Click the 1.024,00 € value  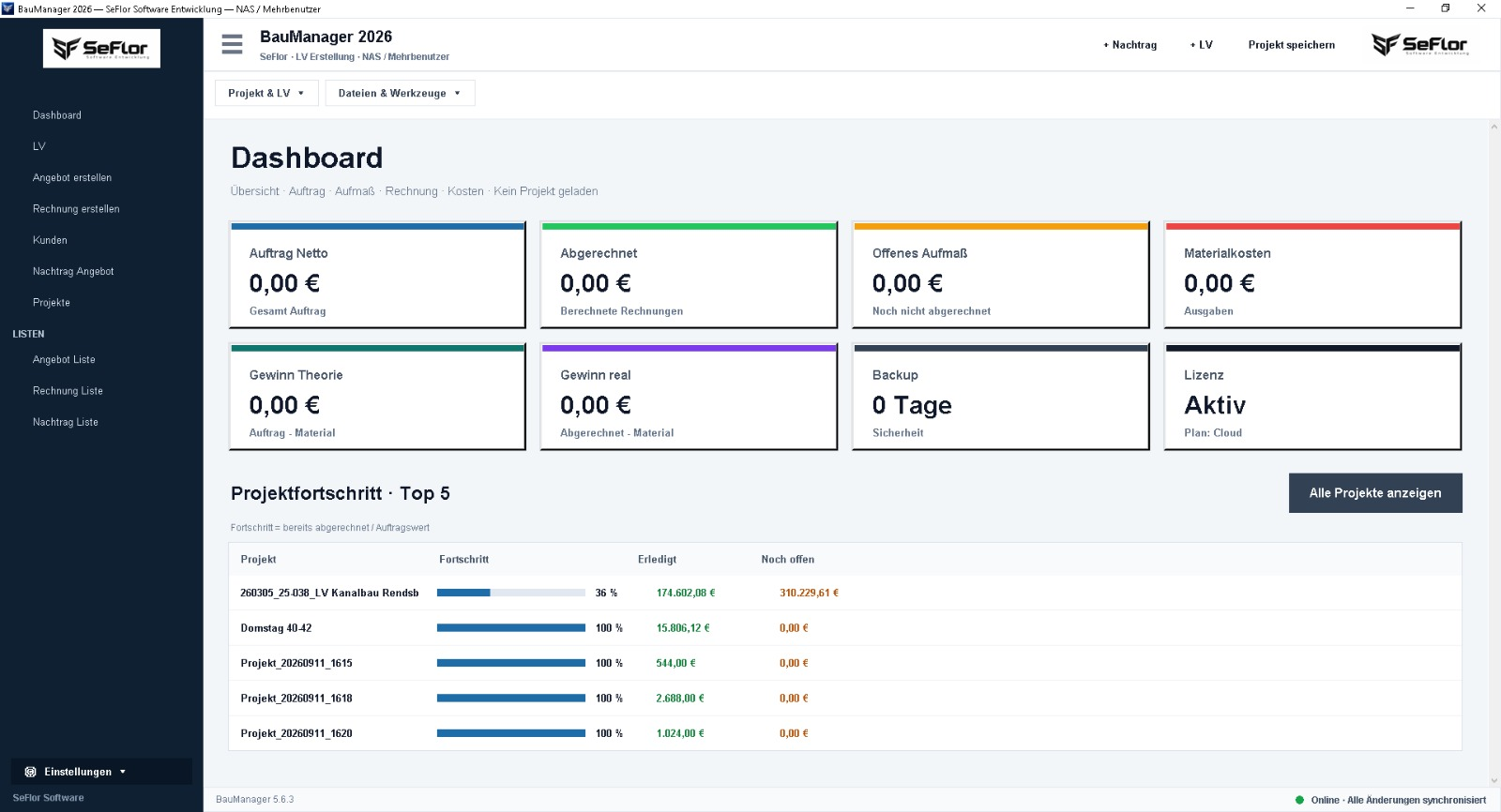pos(680,733)
